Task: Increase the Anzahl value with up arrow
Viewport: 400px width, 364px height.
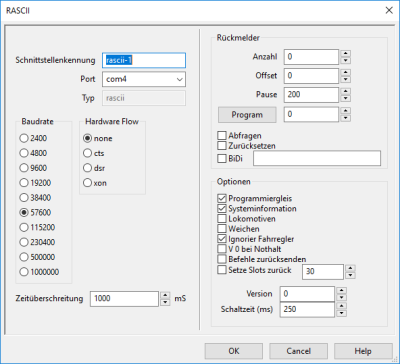Action: tap(346, 53)
